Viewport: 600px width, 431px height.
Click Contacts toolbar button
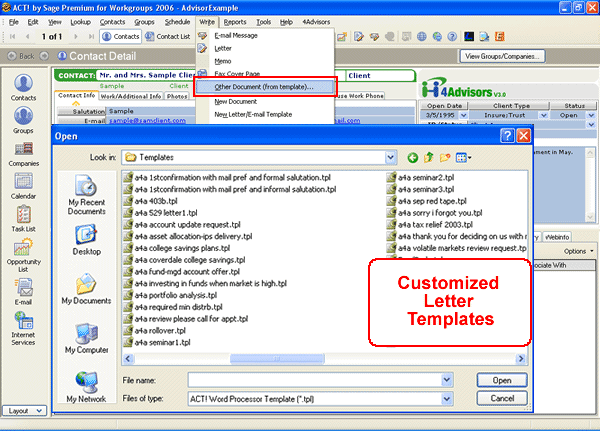pos(121,36)
